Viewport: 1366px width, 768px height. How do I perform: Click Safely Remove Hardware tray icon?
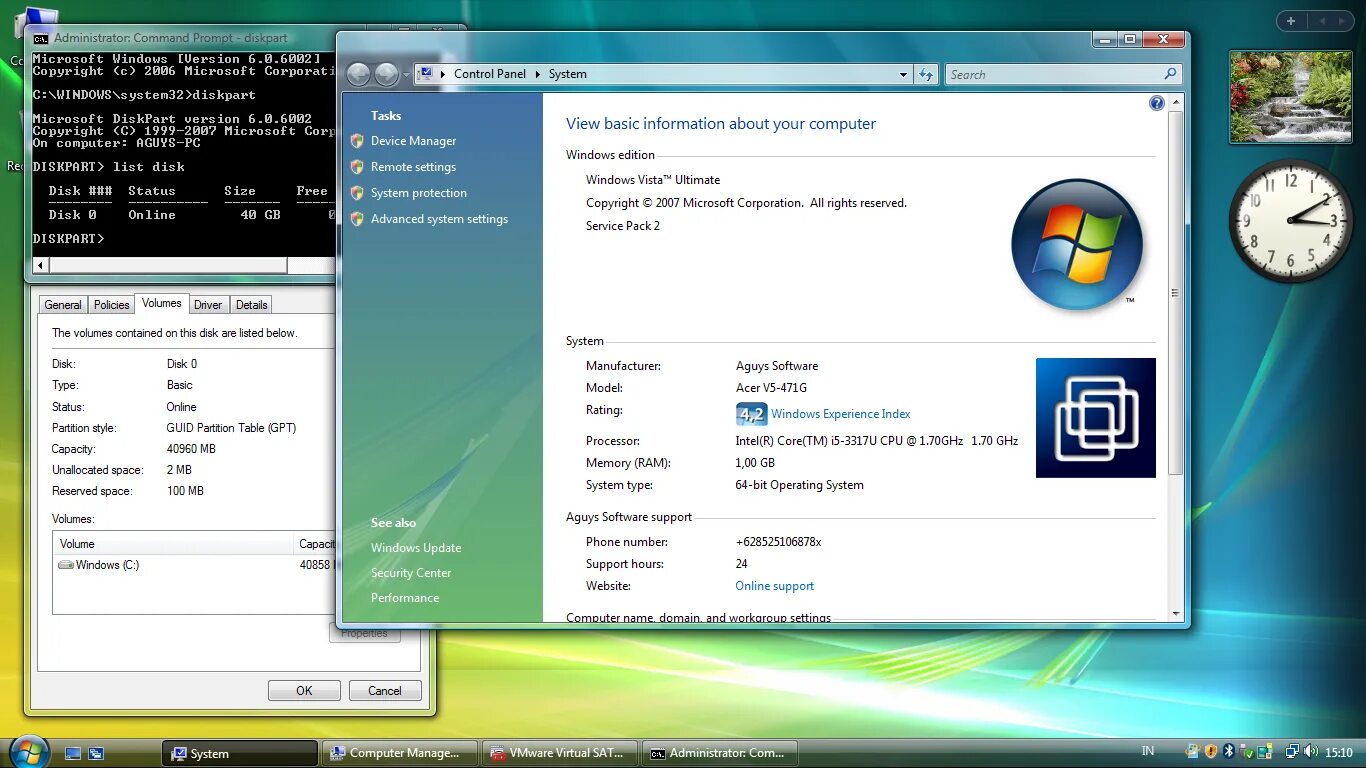pyautogui.click(x=1248, y=751)
